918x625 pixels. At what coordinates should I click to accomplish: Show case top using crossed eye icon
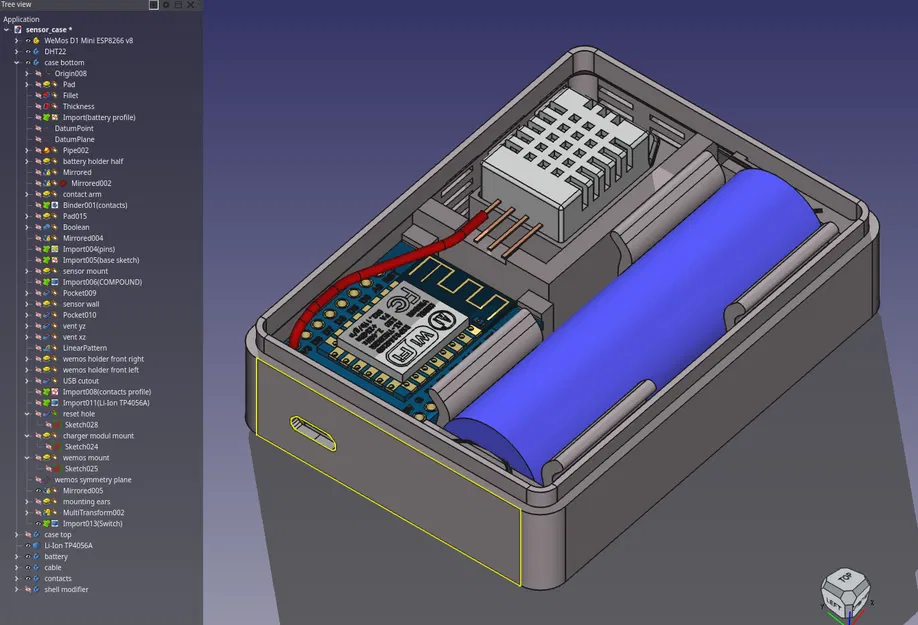click(x=28, y=534)
